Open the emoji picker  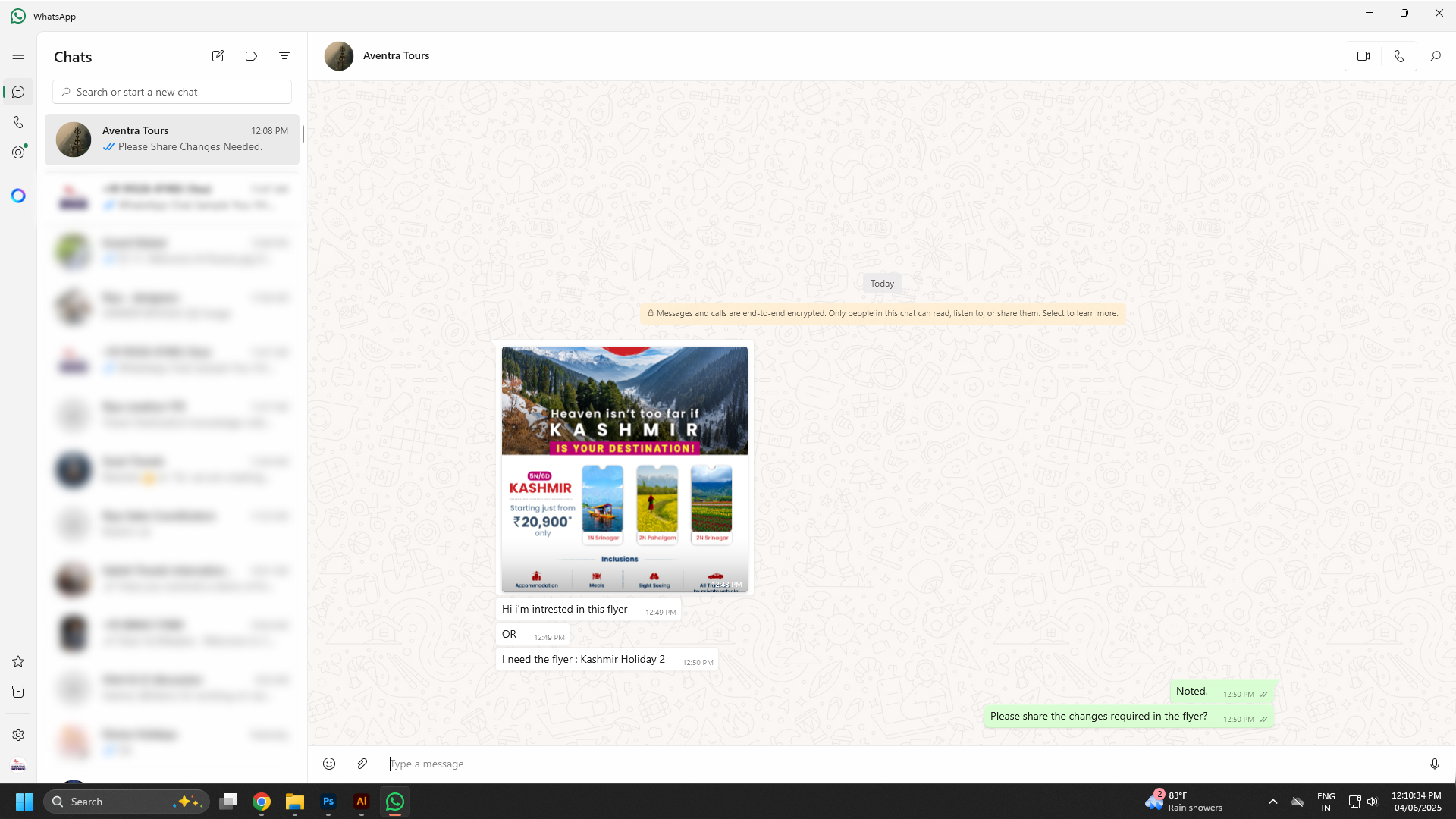(x=329, y=764)
